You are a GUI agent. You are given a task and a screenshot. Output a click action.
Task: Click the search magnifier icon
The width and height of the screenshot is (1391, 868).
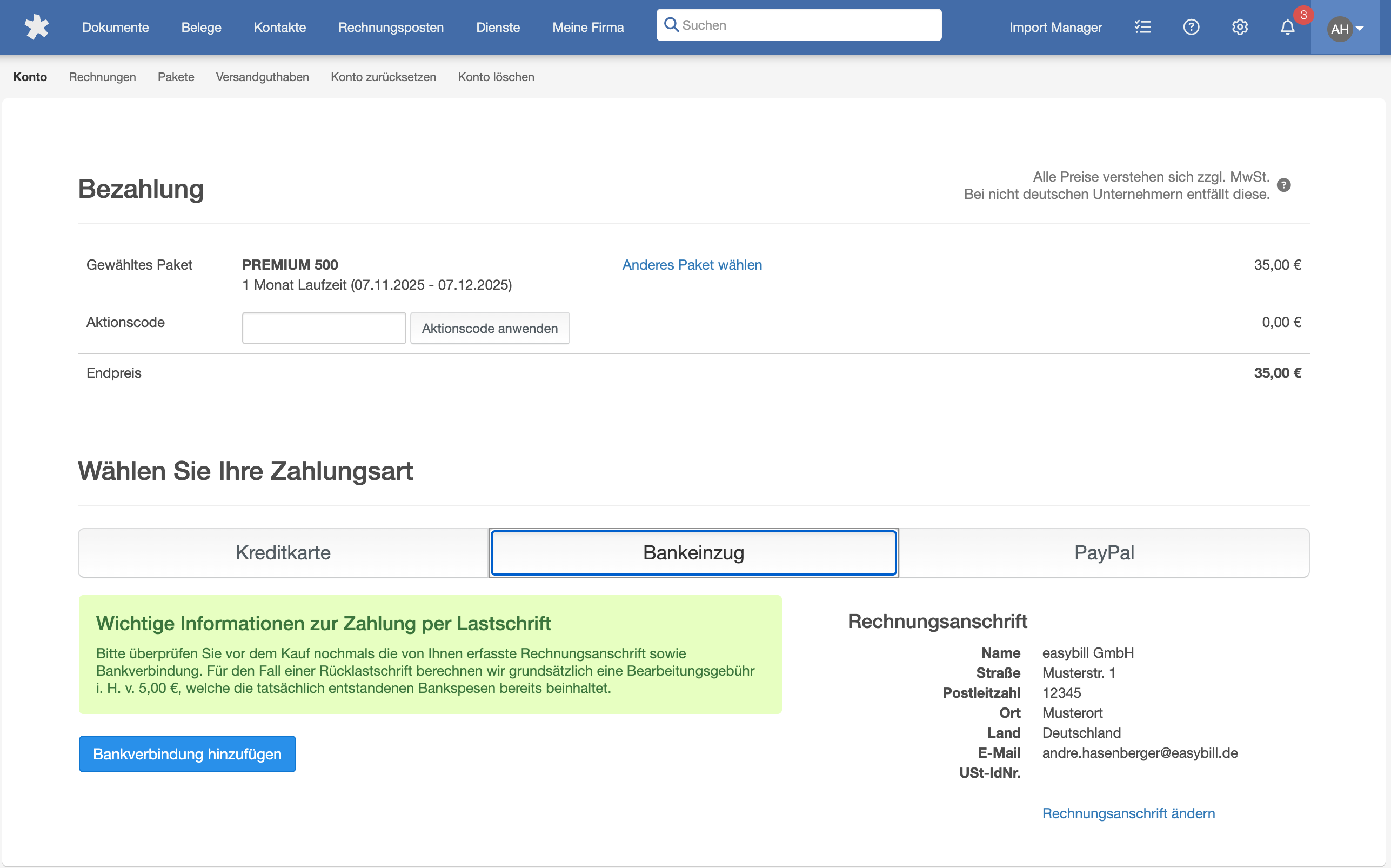[x=671, y=25]
